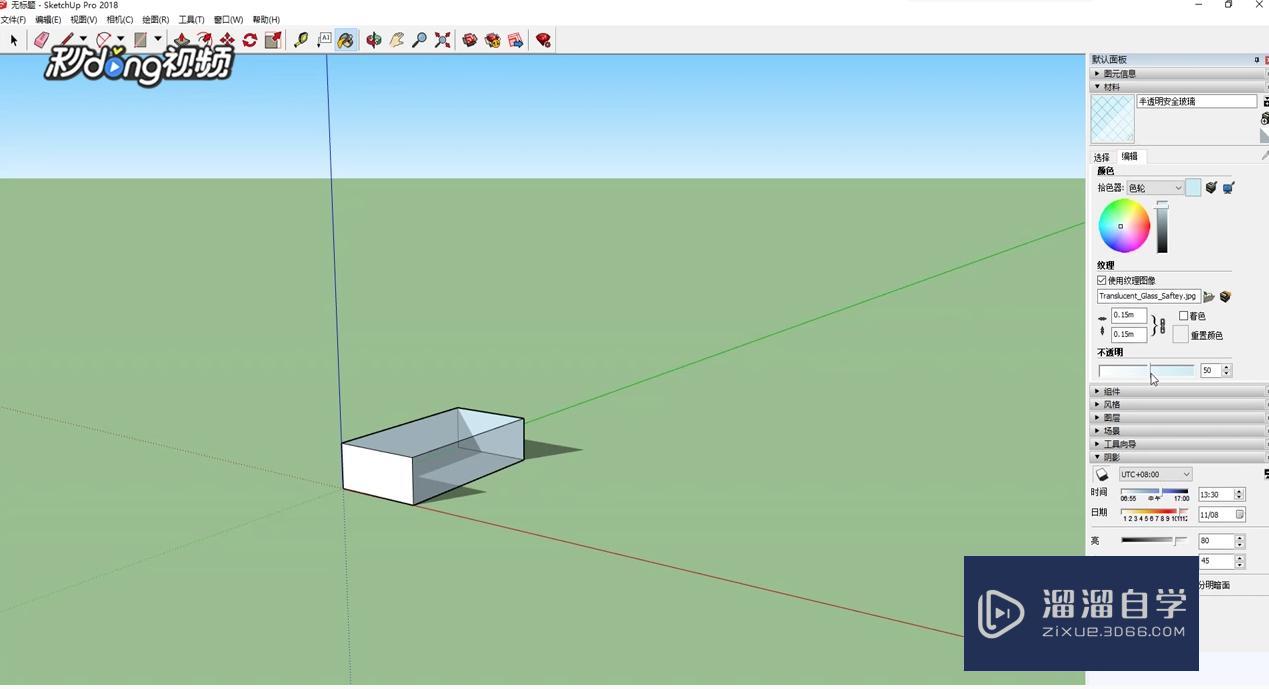Click the match color from screen icon
The height and width of the screenshot is (689, 1269).
pyautogui.click(x=1228, y=187)
